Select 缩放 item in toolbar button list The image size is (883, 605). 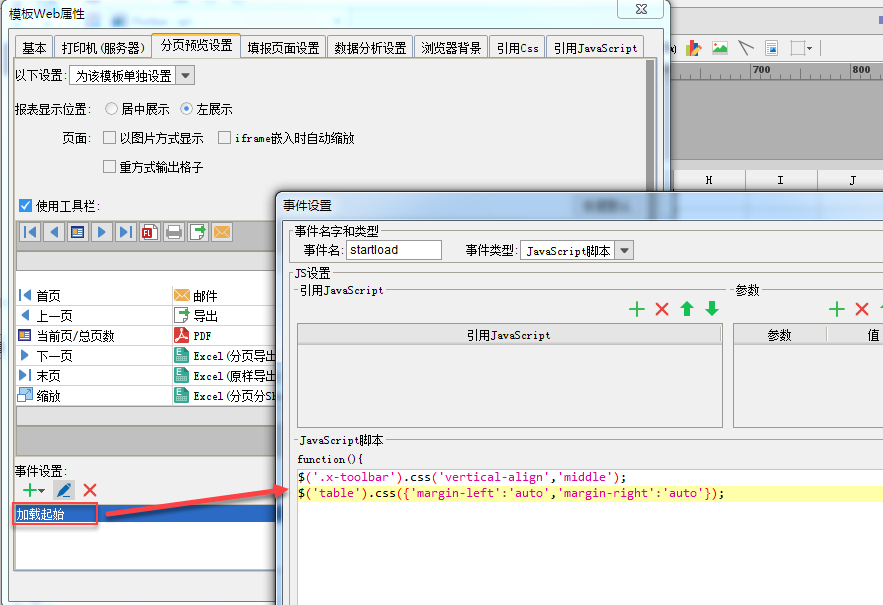click(94, 395)
